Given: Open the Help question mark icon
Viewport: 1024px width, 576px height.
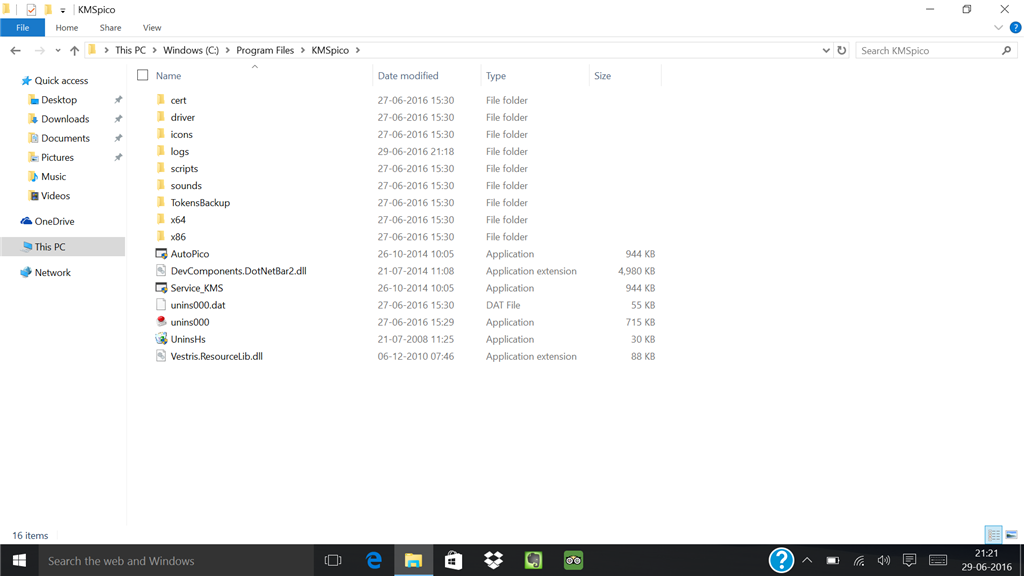Looking at the screenshot, I should click(1016, 27).
